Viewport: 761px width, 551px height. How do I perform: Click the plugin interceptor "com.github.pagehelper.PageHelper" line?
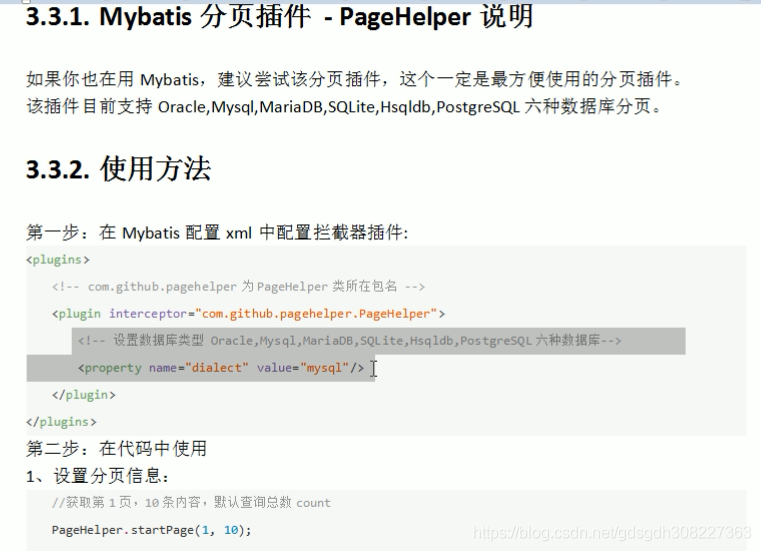(248, 314)
